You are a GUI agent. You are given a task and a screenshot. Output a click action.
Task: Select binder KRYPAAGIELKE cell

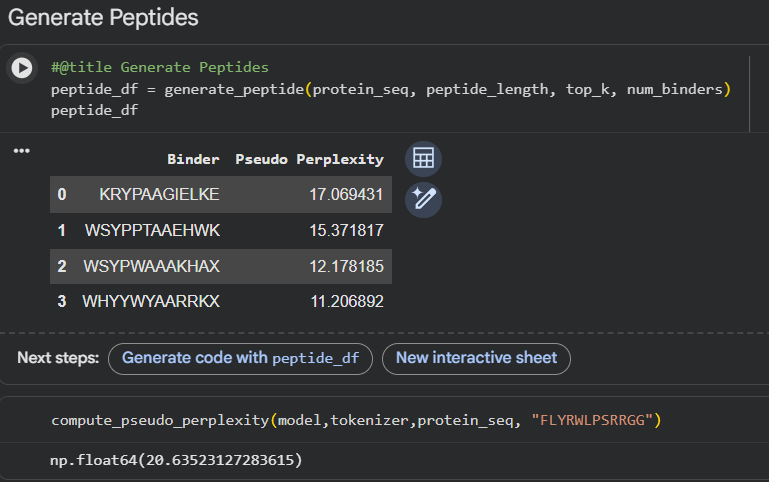(x=159, y=194)
